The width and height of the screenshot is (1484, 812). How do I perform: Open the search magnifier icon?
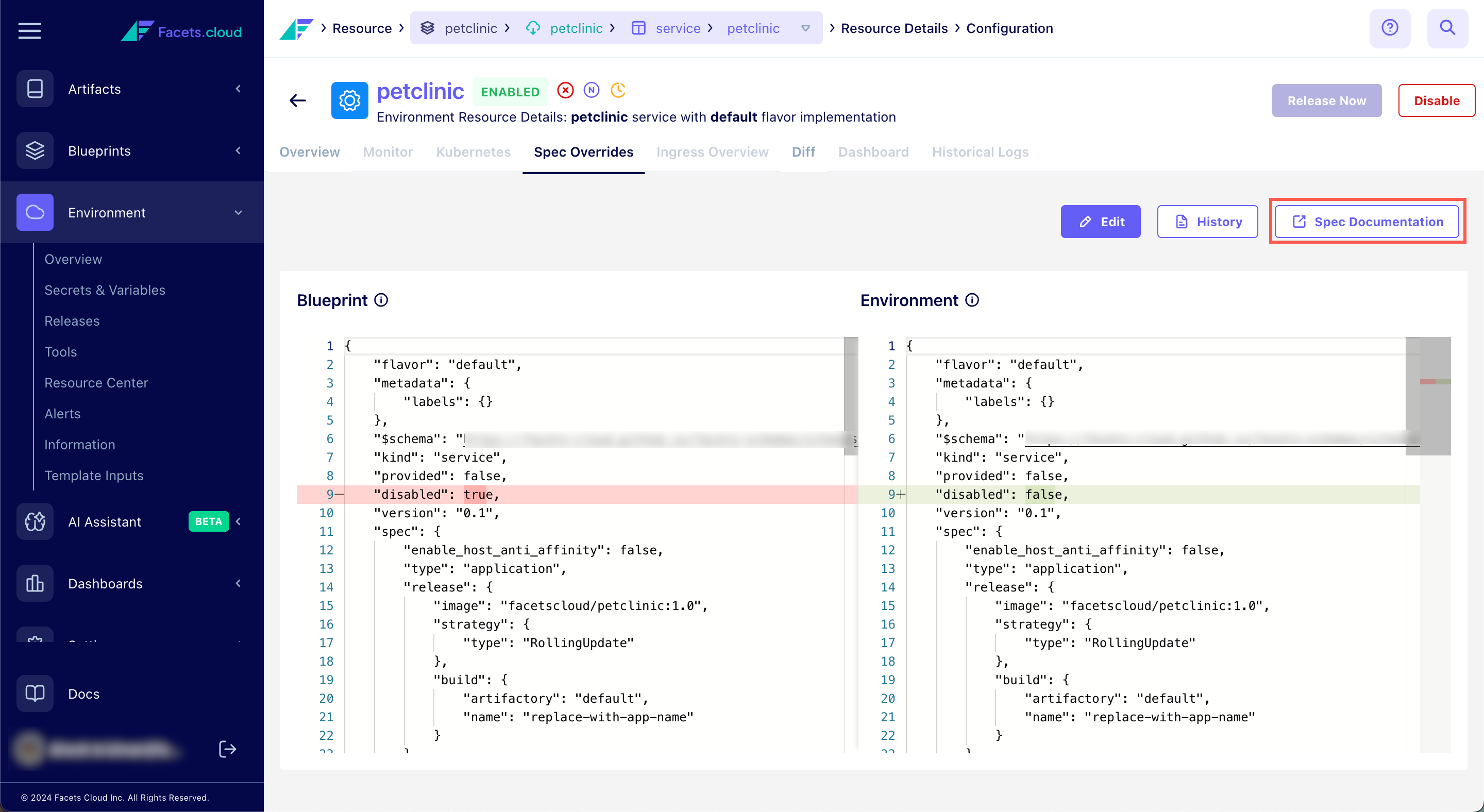(1447, 28)
